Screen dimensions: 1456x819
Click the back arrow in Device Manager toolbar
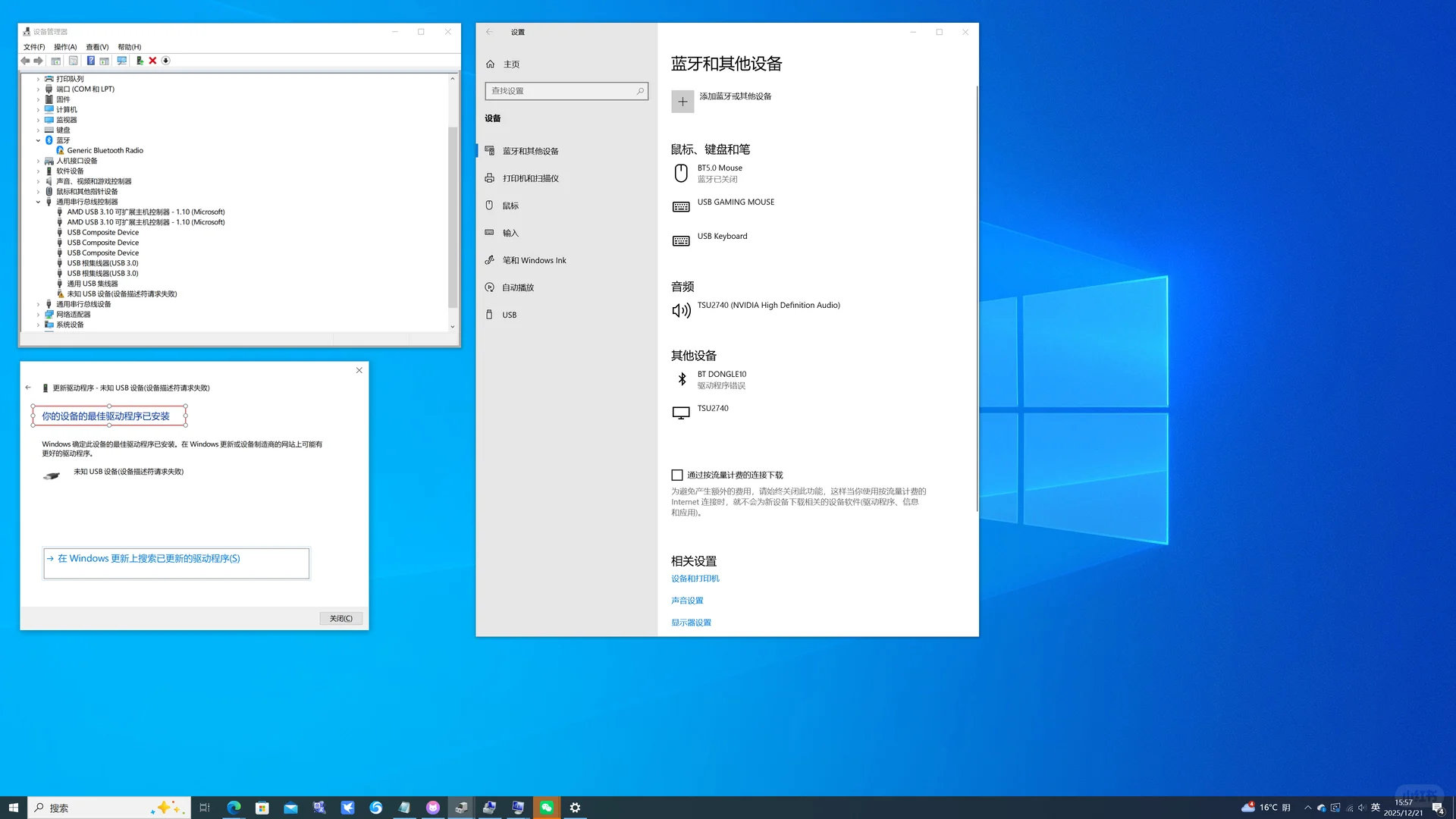(x=26, y=61)
